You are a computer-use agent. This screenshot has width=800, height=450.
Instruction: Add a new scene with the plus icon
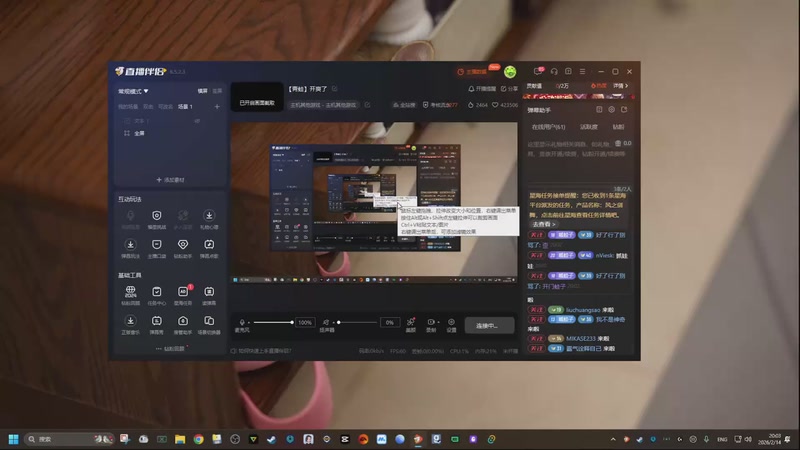(x=217, y=107)
